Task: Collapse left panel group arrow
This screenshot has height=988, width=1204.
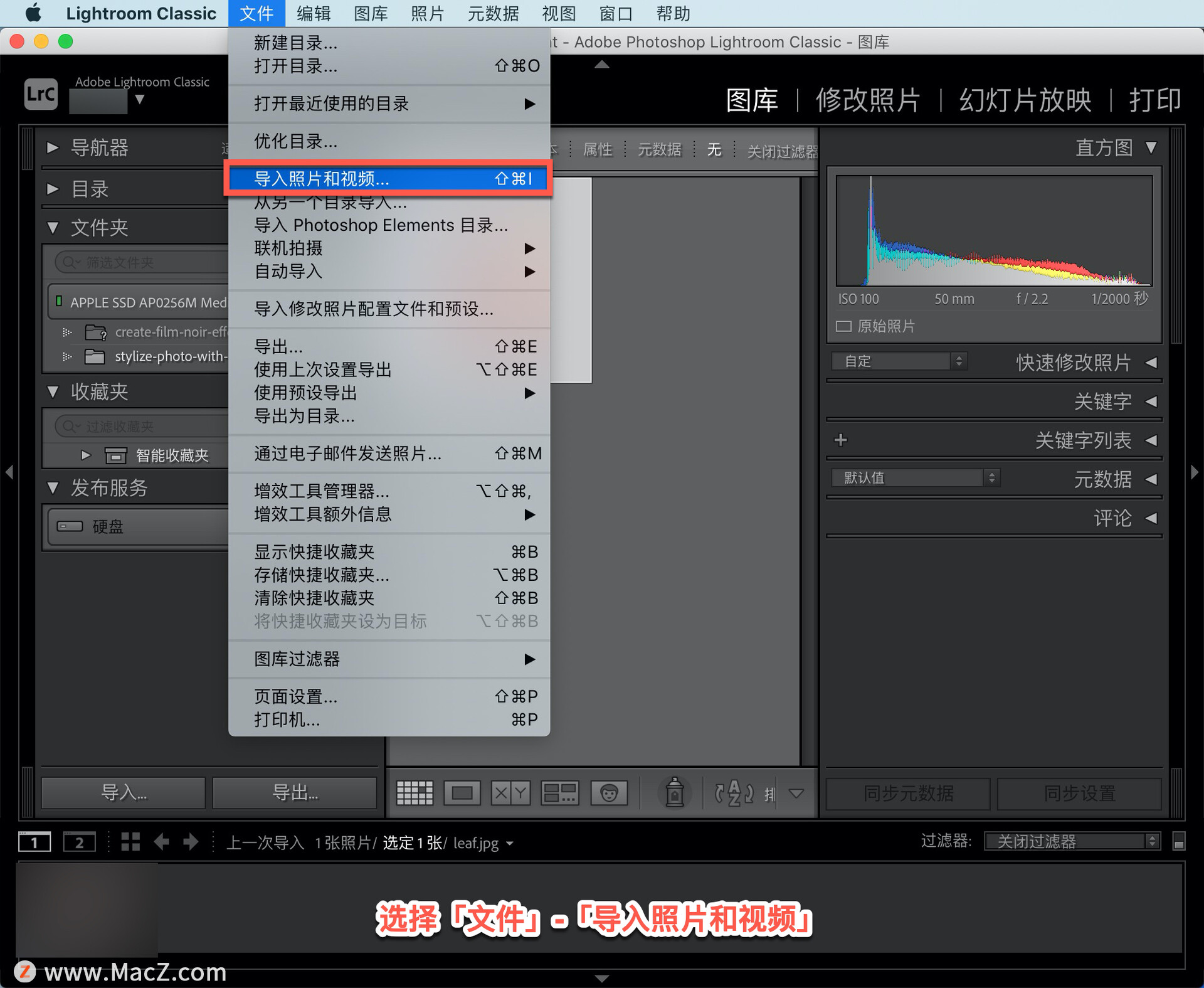Action: point(9,472)
